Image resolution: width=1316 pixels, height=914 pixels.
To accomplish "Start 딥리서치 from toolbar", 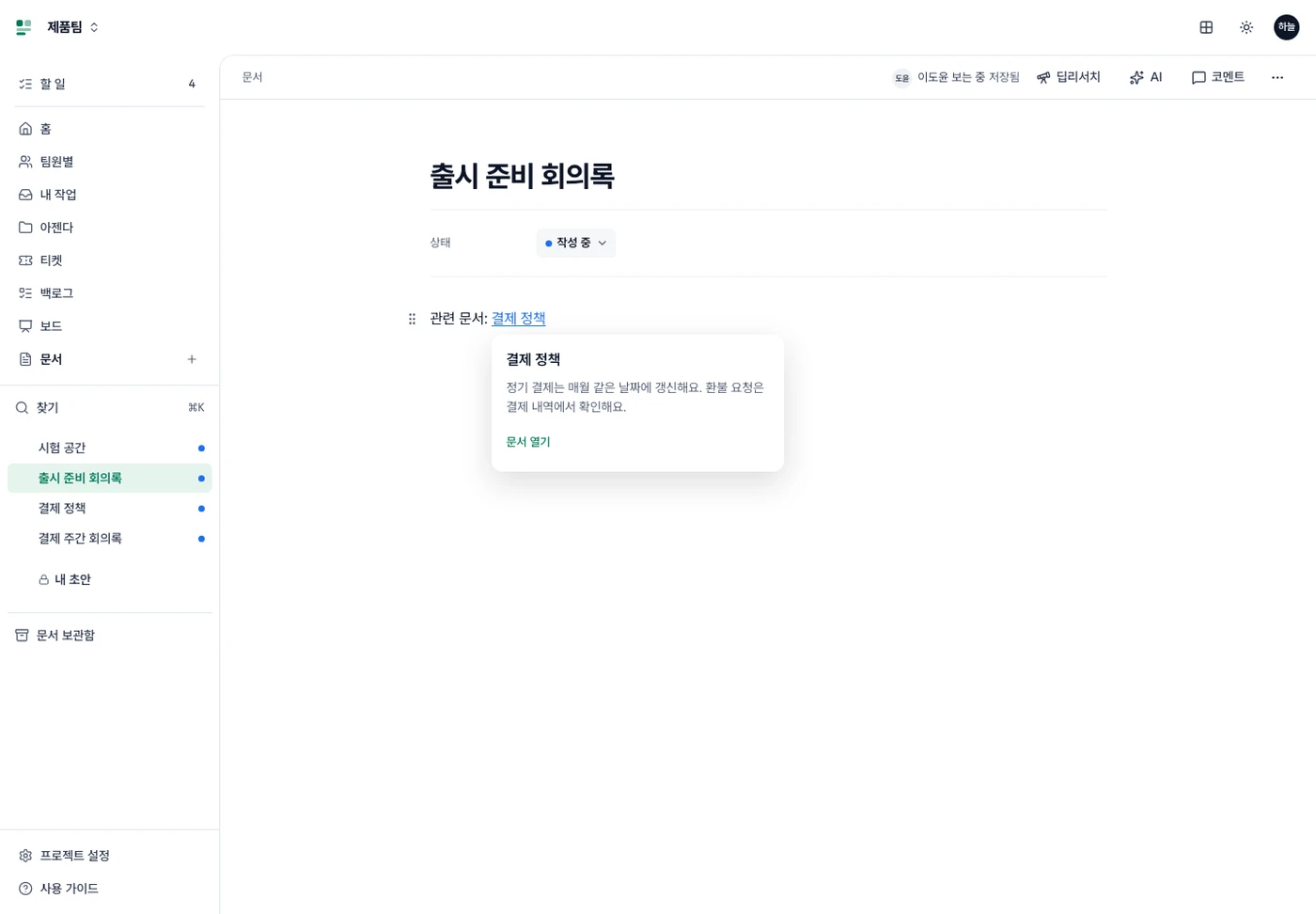I will (x=1069, y=77).
